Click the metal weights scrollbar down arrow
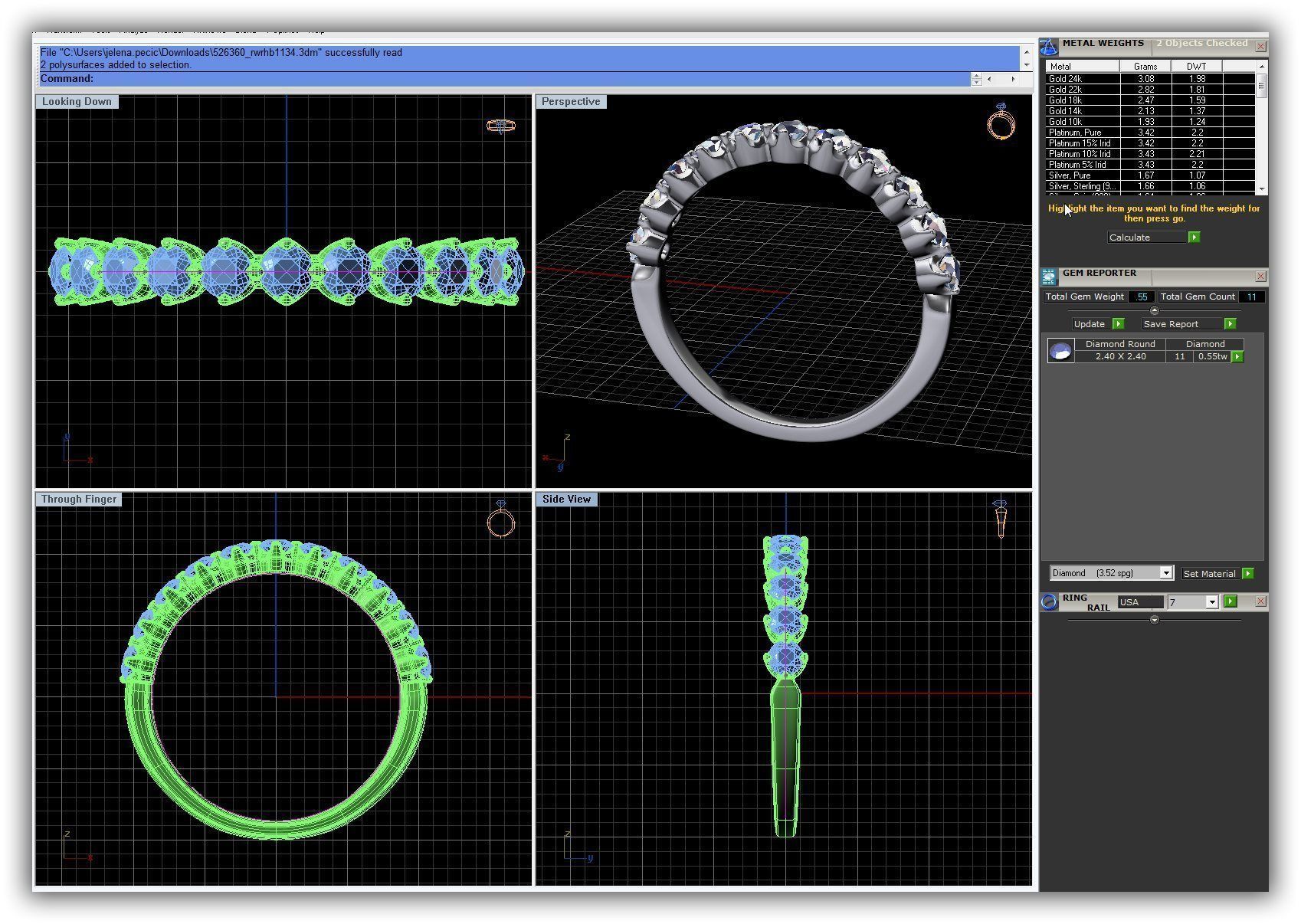The height and width of the screenshot is (924, 1301). tap(1261, 188)
